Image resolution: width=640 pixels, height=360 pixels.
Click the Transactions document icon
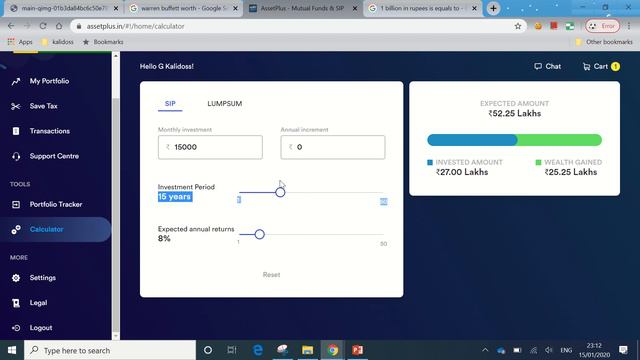tap(16, 131)
